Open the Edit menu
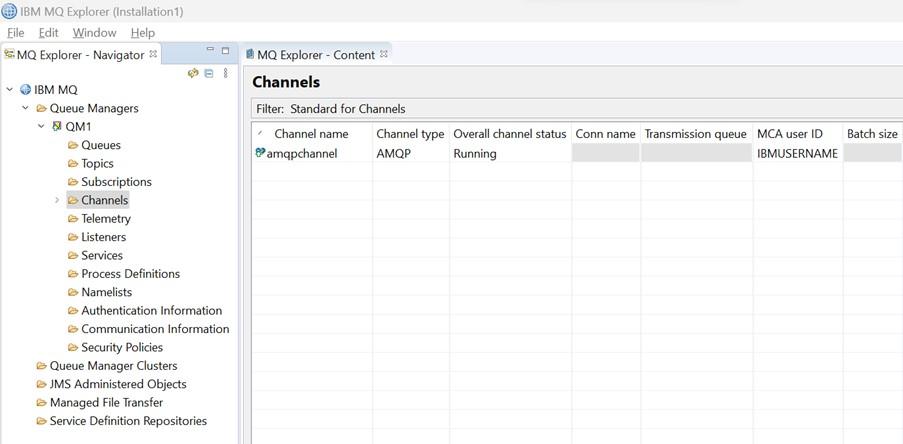Viewport: 903px width, 444px height. 49,33
